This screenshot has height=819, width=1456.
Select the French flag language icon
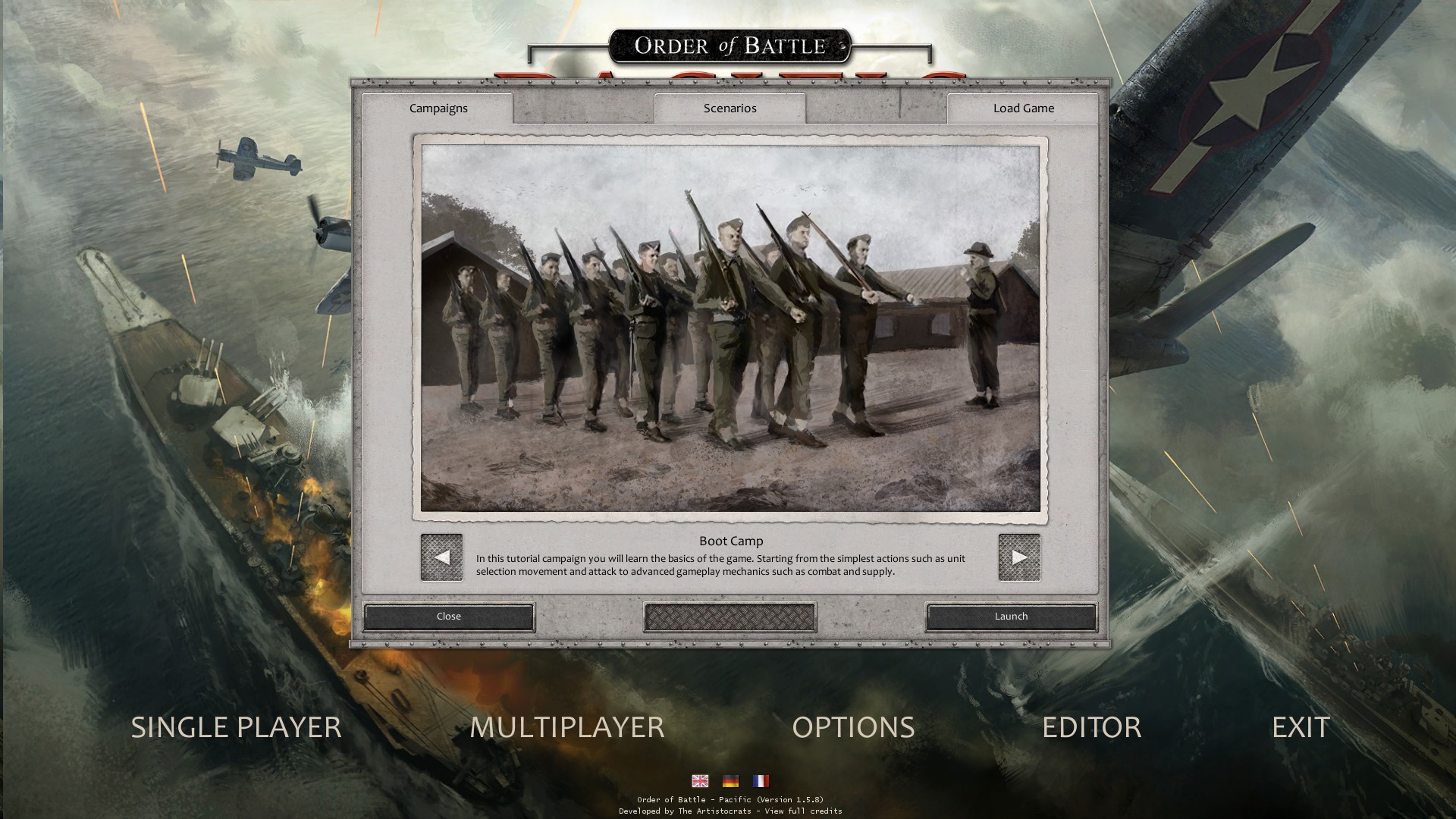[761, 781]
